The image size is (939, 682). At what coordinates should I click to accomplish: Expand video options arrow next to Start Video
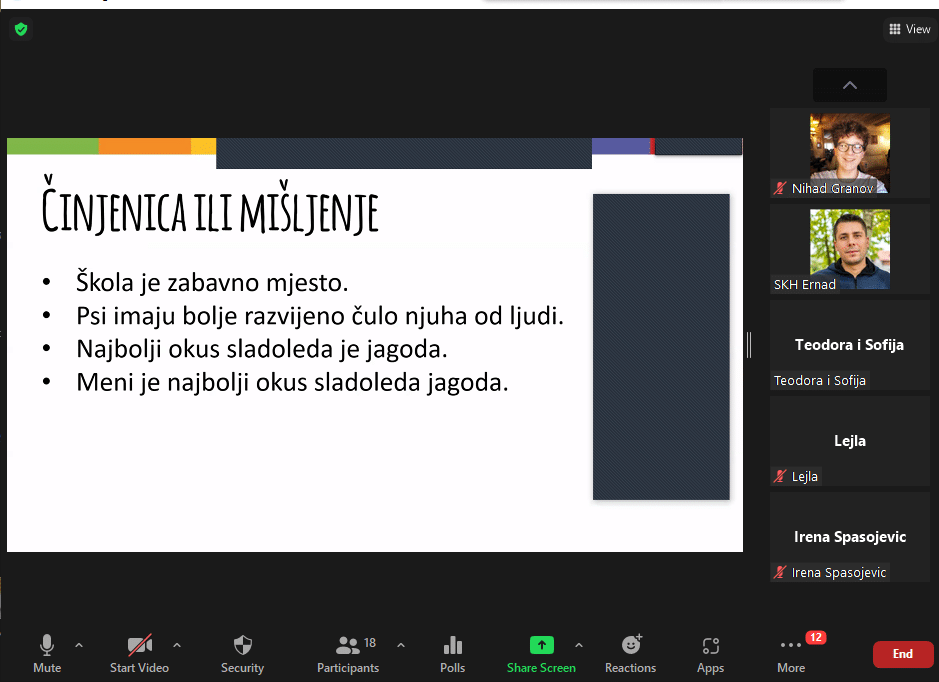(177, 645)
